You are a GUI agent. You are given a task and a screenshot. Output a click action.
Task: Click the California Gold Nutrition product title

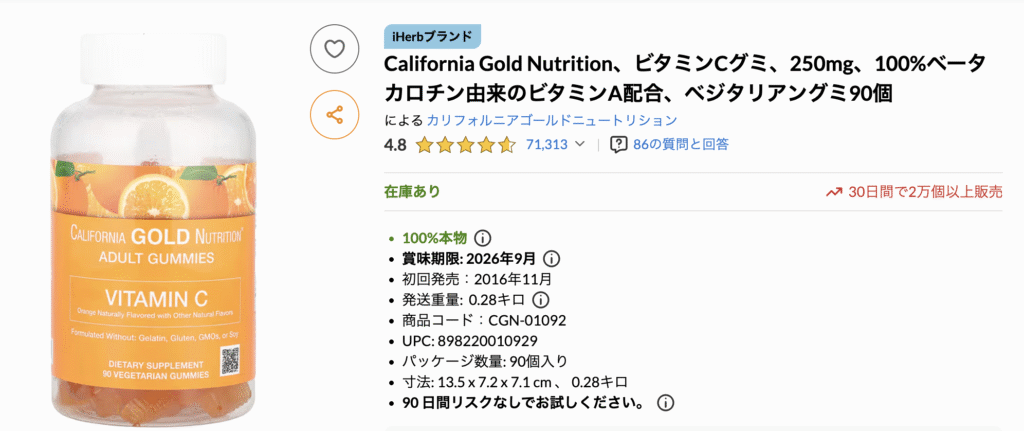coord(685,78)
